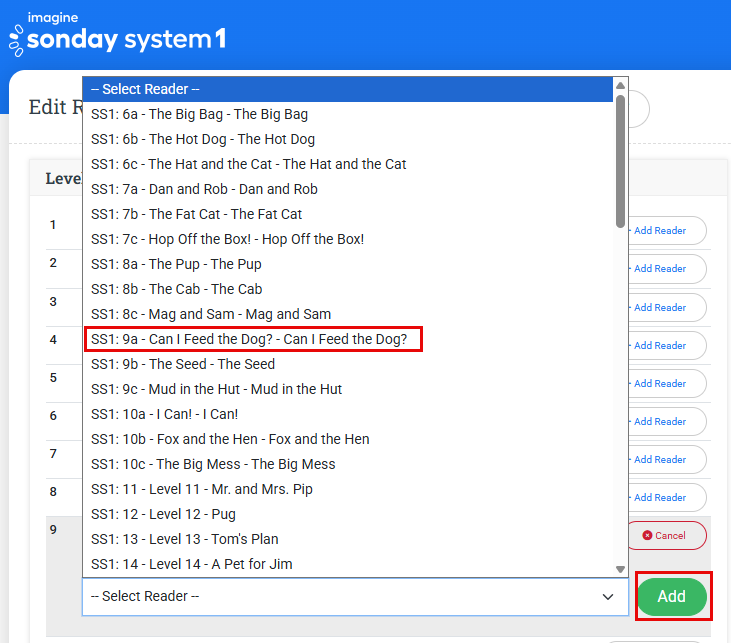Select SS1: 9a - Can I Feed the Dog?
This screenshot has height=643, width=731.
coord(348,339)
